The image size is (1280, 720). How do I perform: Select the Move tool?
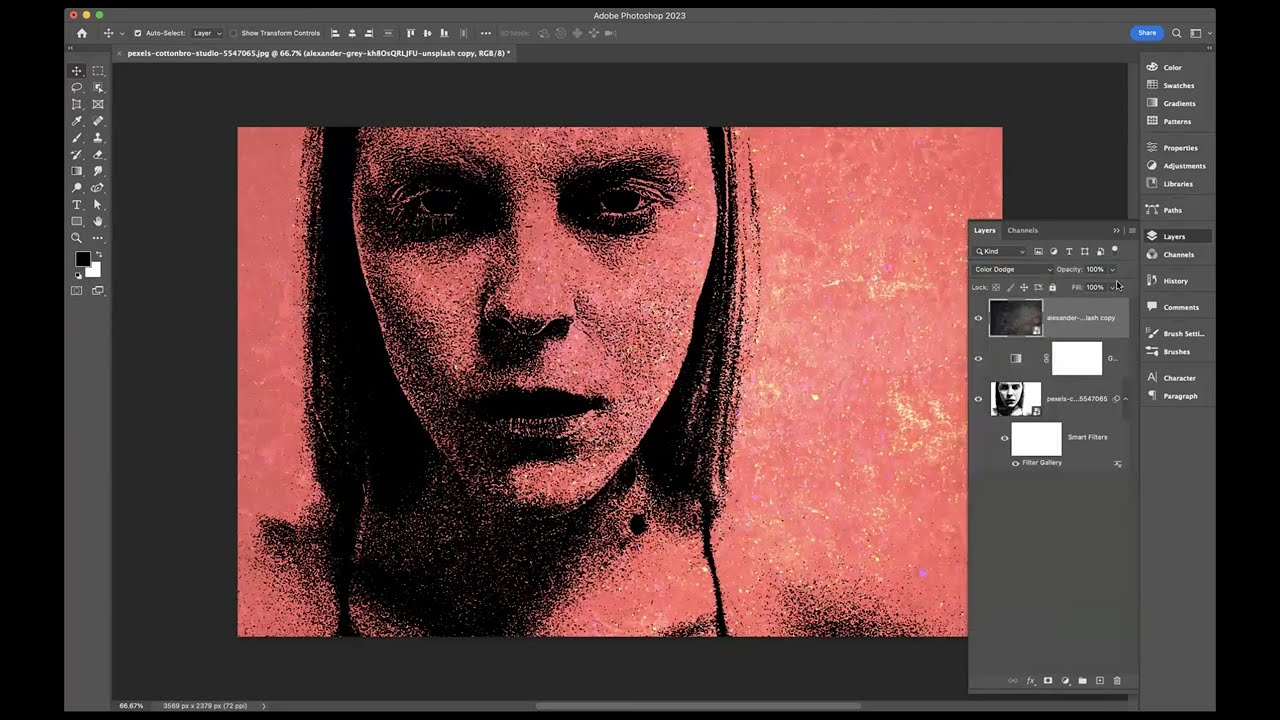(76, 71)
